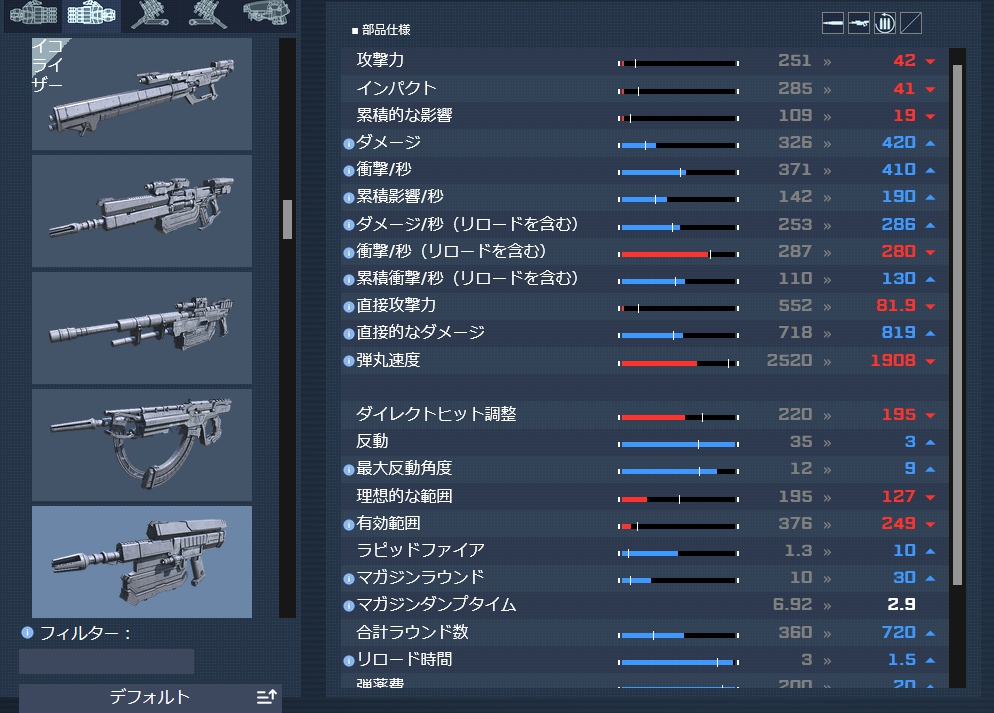Click info icon beside フィルター label
Viewport: 994px width, 713px height.
[x=27, y=632]
